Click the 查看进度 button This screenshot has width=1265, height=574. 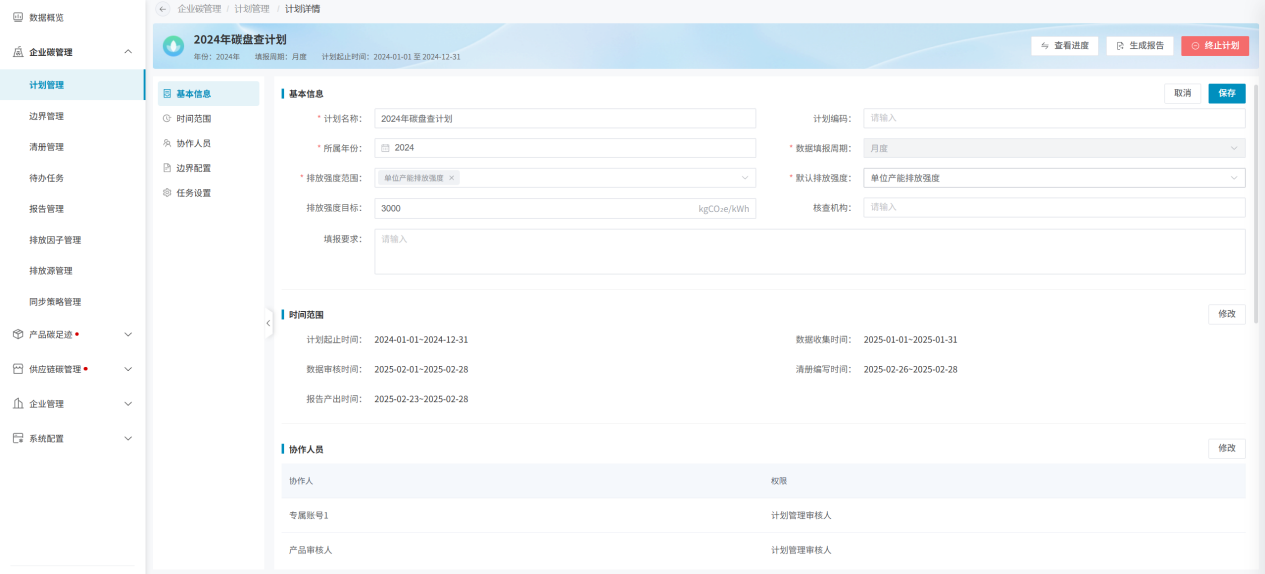[1065, 46]
